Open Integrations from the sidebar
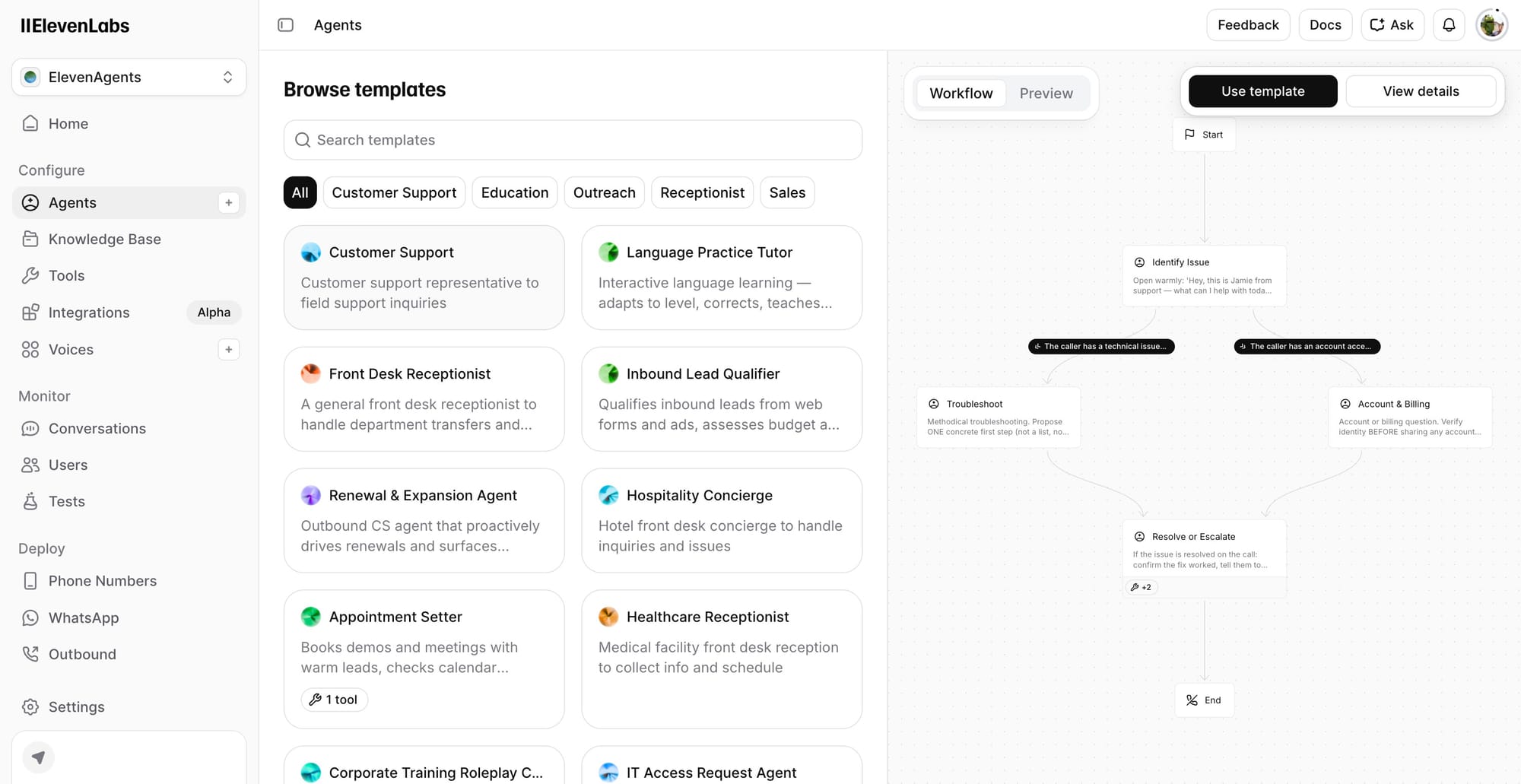 tap(89, 312)
